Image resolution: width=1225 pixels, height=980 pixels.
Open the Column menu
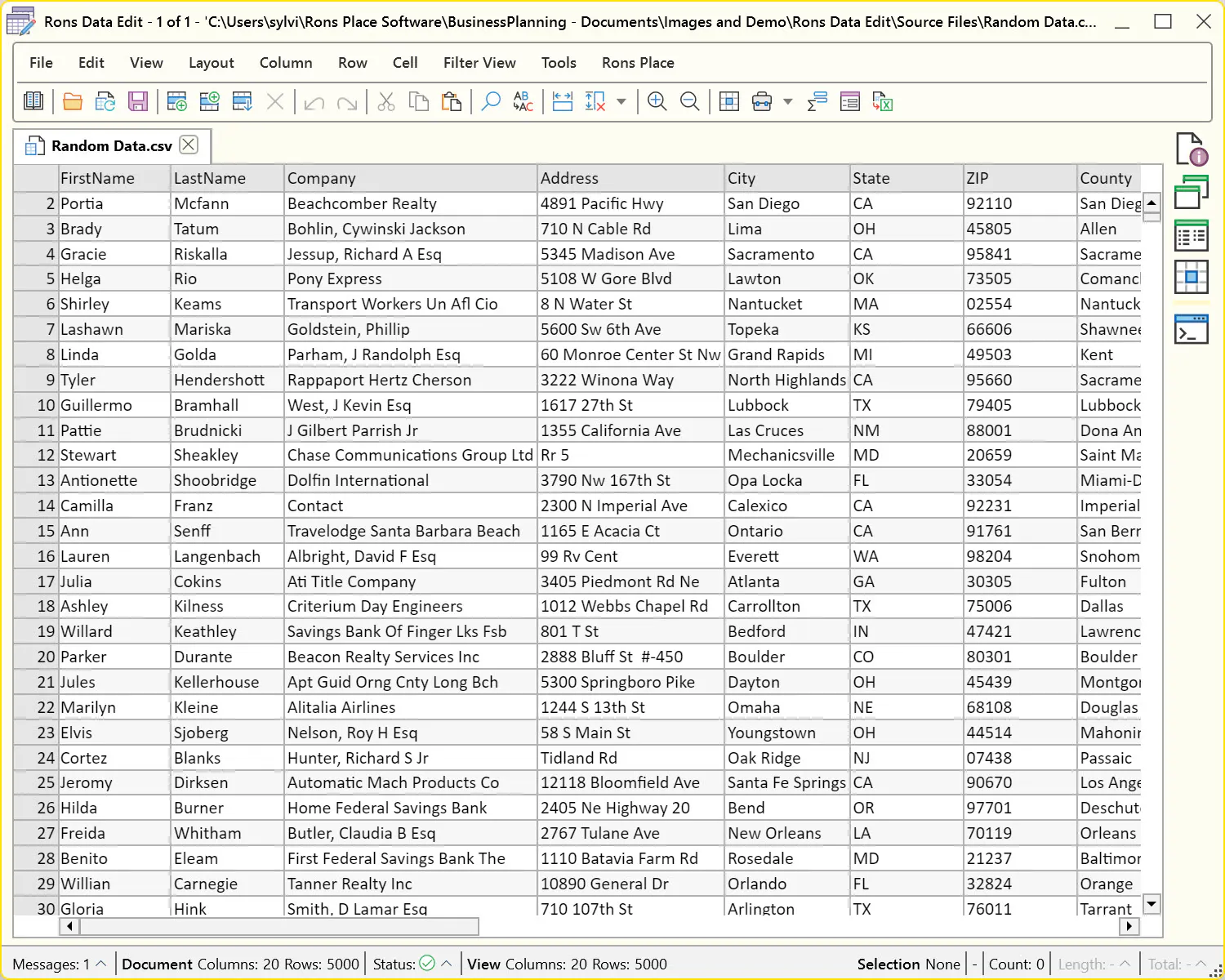(286, 62)
